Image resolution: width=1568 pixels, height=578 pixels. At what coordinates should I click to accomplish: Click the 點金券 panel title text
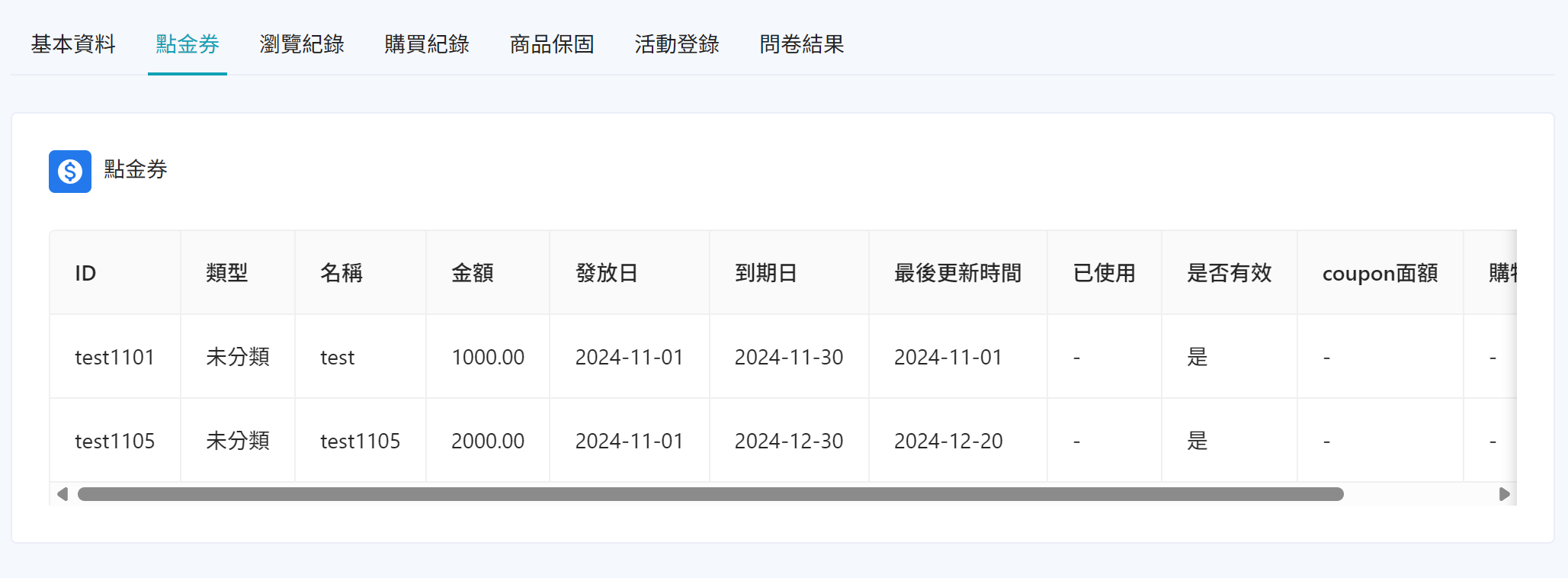coord(135,171)
